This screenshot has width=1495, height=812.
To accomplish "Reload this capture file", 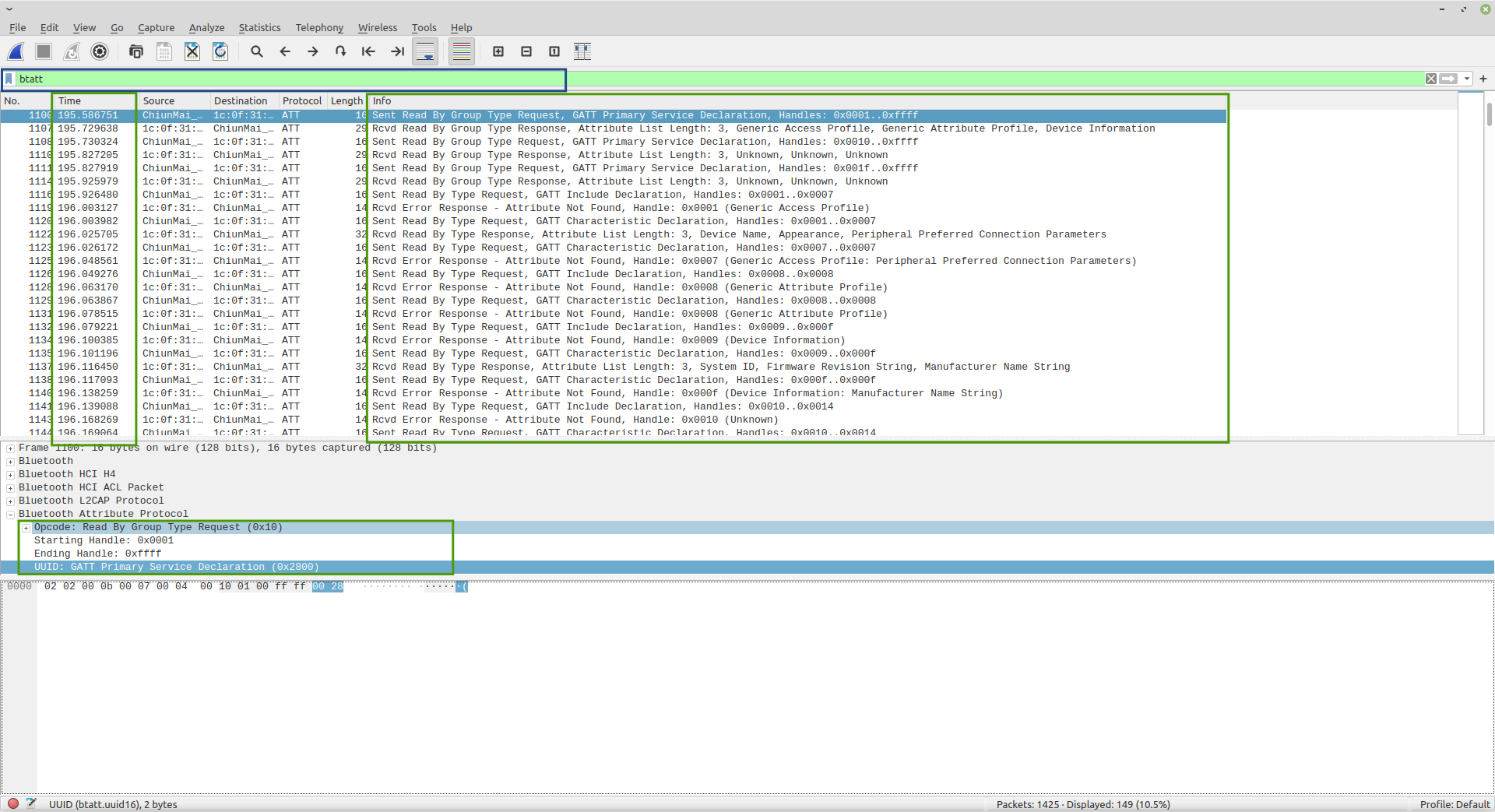I will coord(220,51).
